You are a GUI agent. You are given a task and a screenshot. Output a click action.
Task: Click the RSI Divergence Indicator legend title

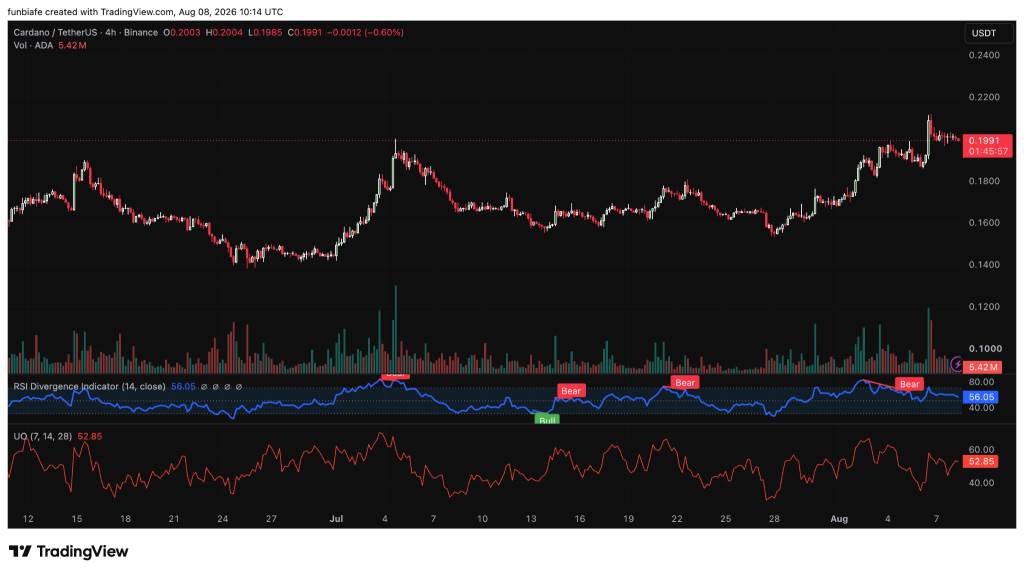coord(89,387)
